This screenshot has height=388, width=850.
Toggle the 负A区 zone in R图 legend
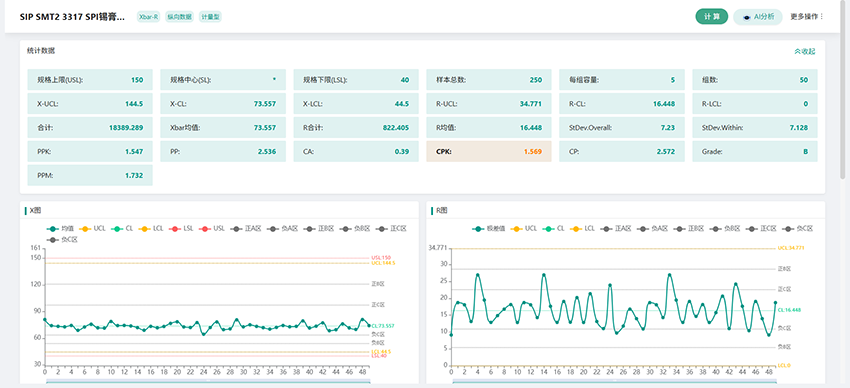click(x=653, y=229)
